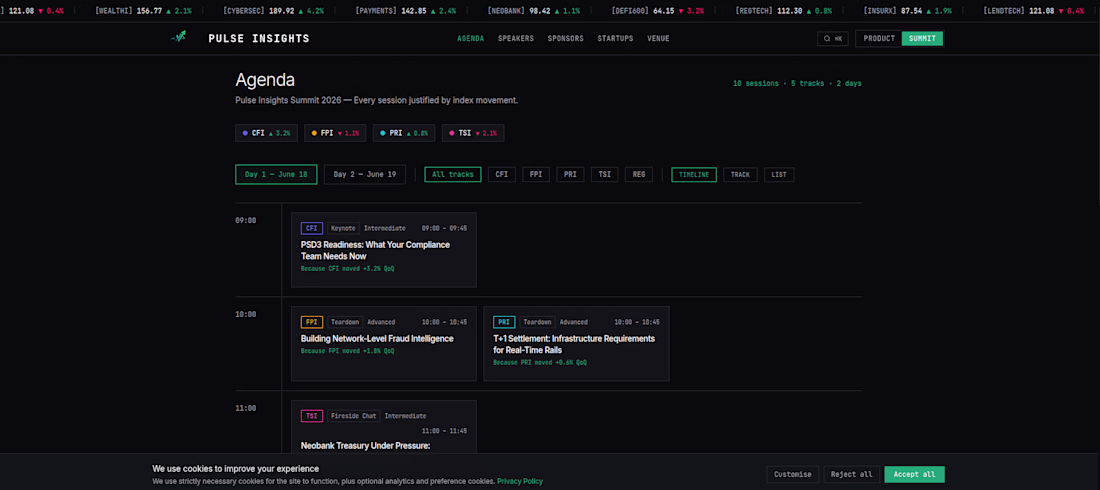Open the Sponsors nav link
This screenshot has width=1100, height=490.
coord(565,39)
